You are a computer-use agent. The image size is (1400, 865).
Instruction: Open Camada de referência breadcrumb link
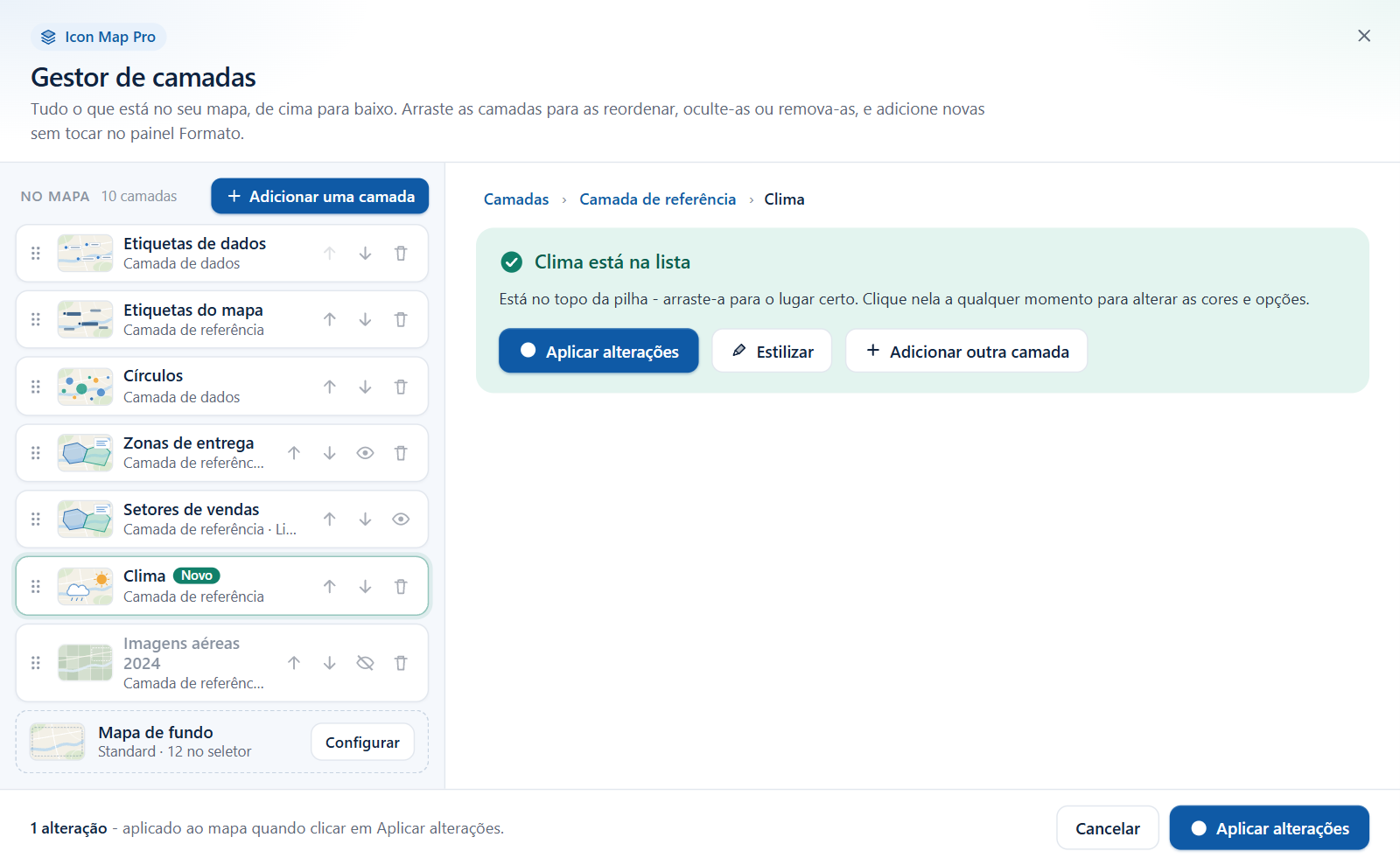pos(658,199)
